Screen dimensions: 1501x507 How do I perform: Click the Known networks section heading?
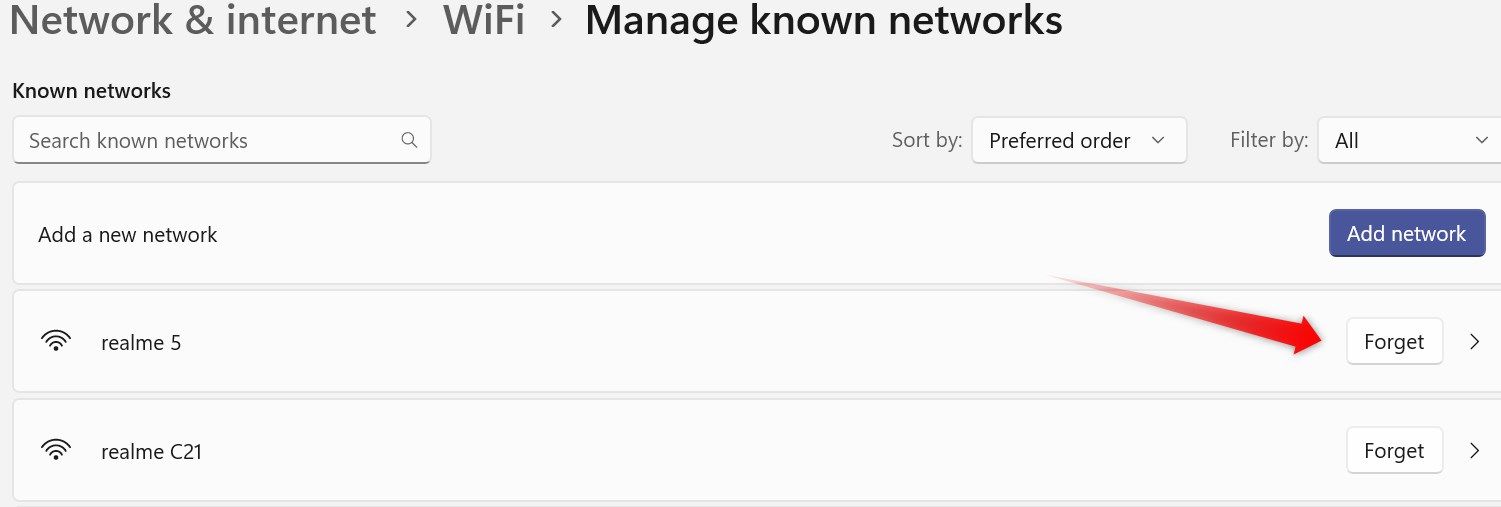pyautogui.click(x=91, y=91)
